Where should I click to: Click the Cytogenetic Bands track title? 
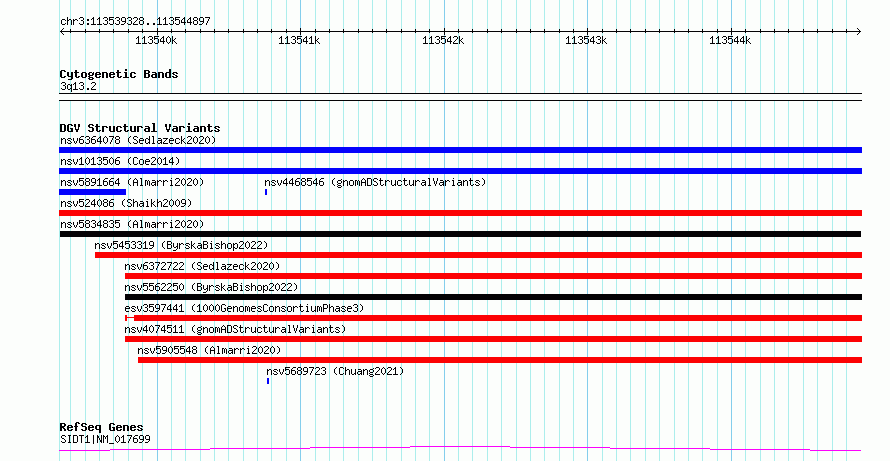coord(119,74)
